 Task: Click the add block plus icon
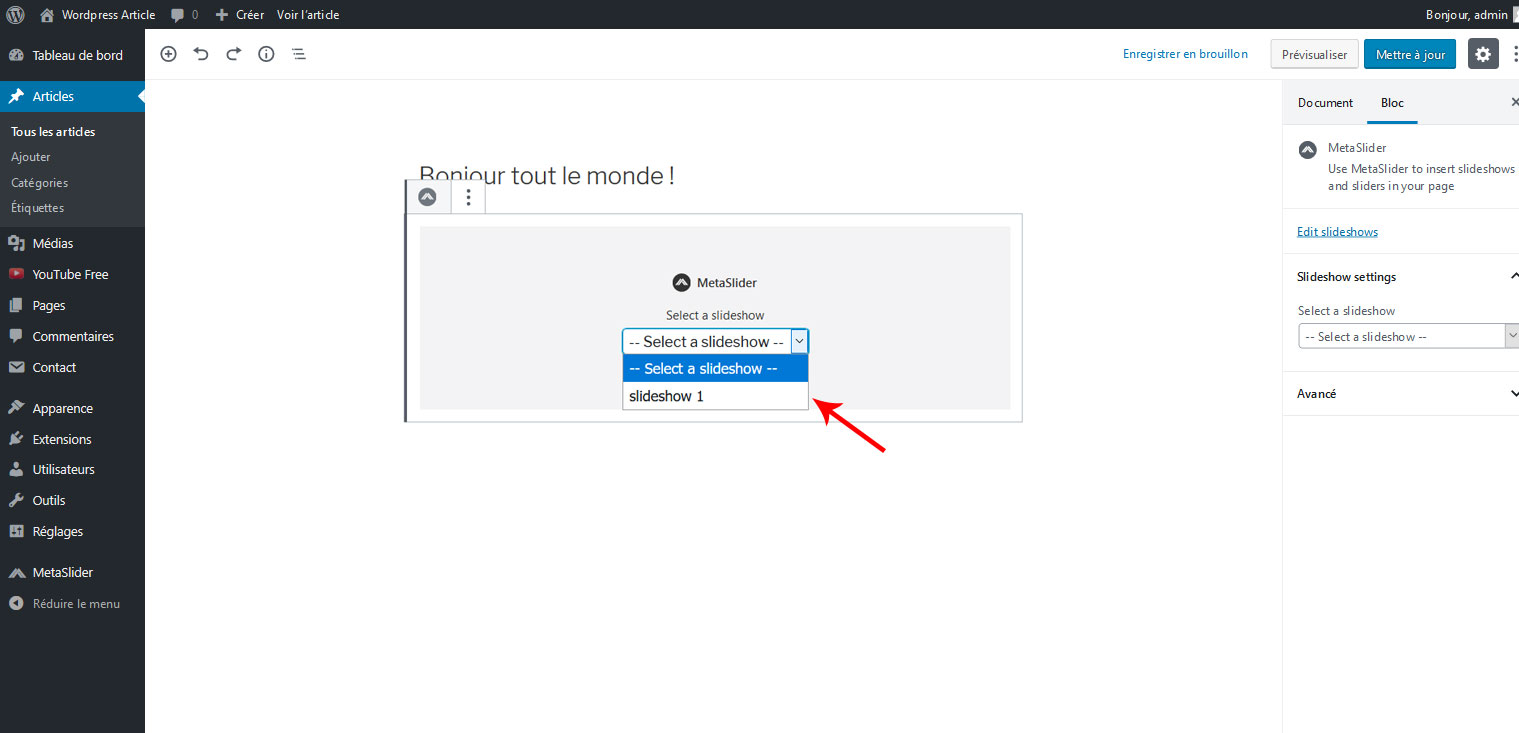(x=169, y=54)
